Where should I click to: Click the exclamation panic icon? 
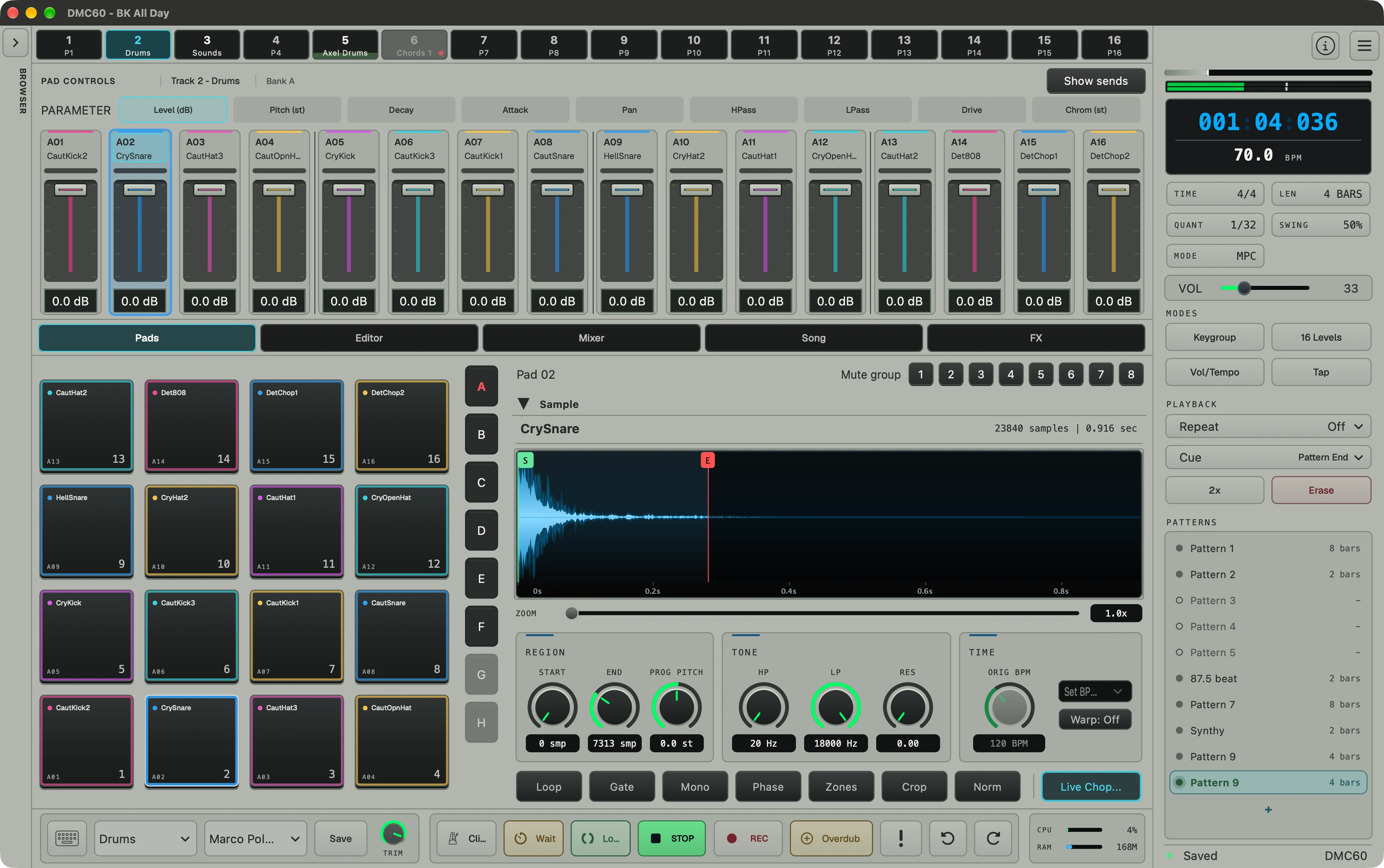click(901, 838)
